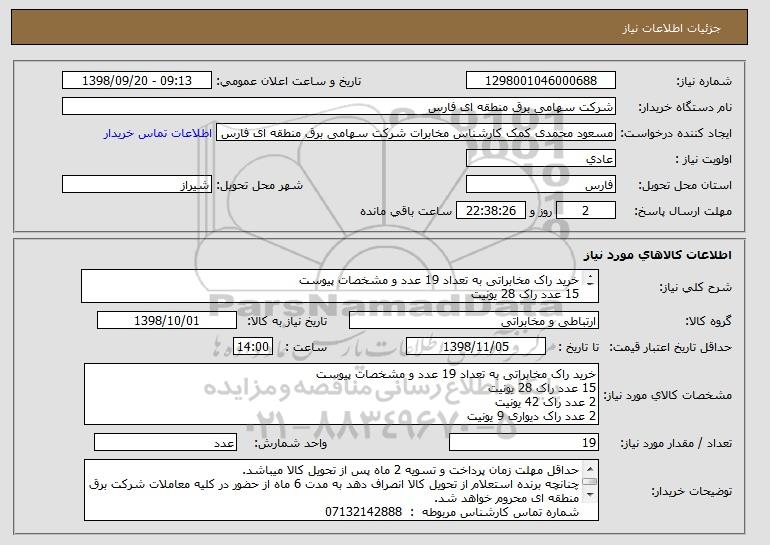
Task: Click the buyer name field شرکت سهامی برق منطقه ای فارس
Action: [x=339, y=107]
